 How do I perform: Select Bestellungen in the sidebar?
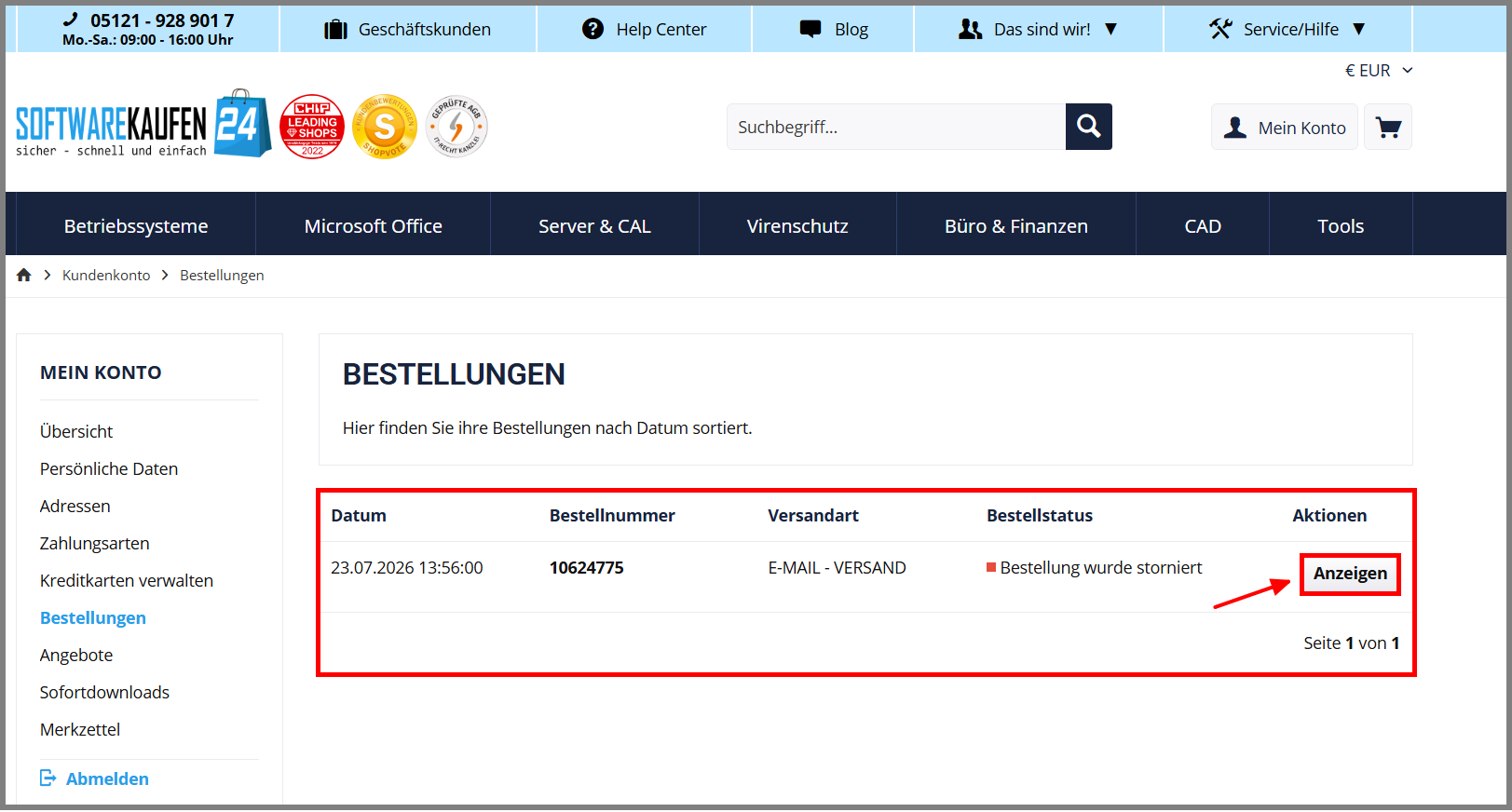[x=93, y=617]
